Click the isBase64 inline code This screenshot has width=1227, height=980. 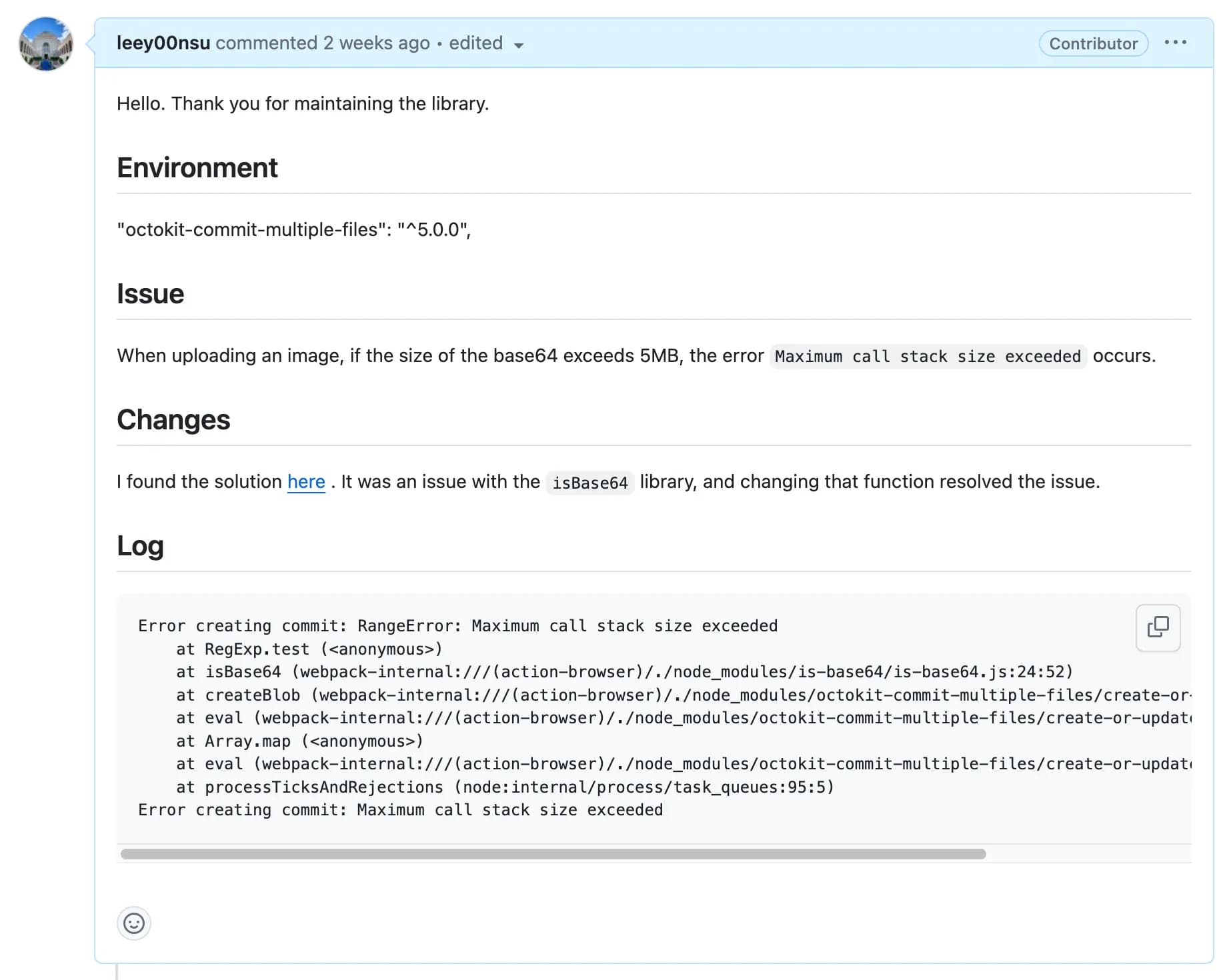589,483
